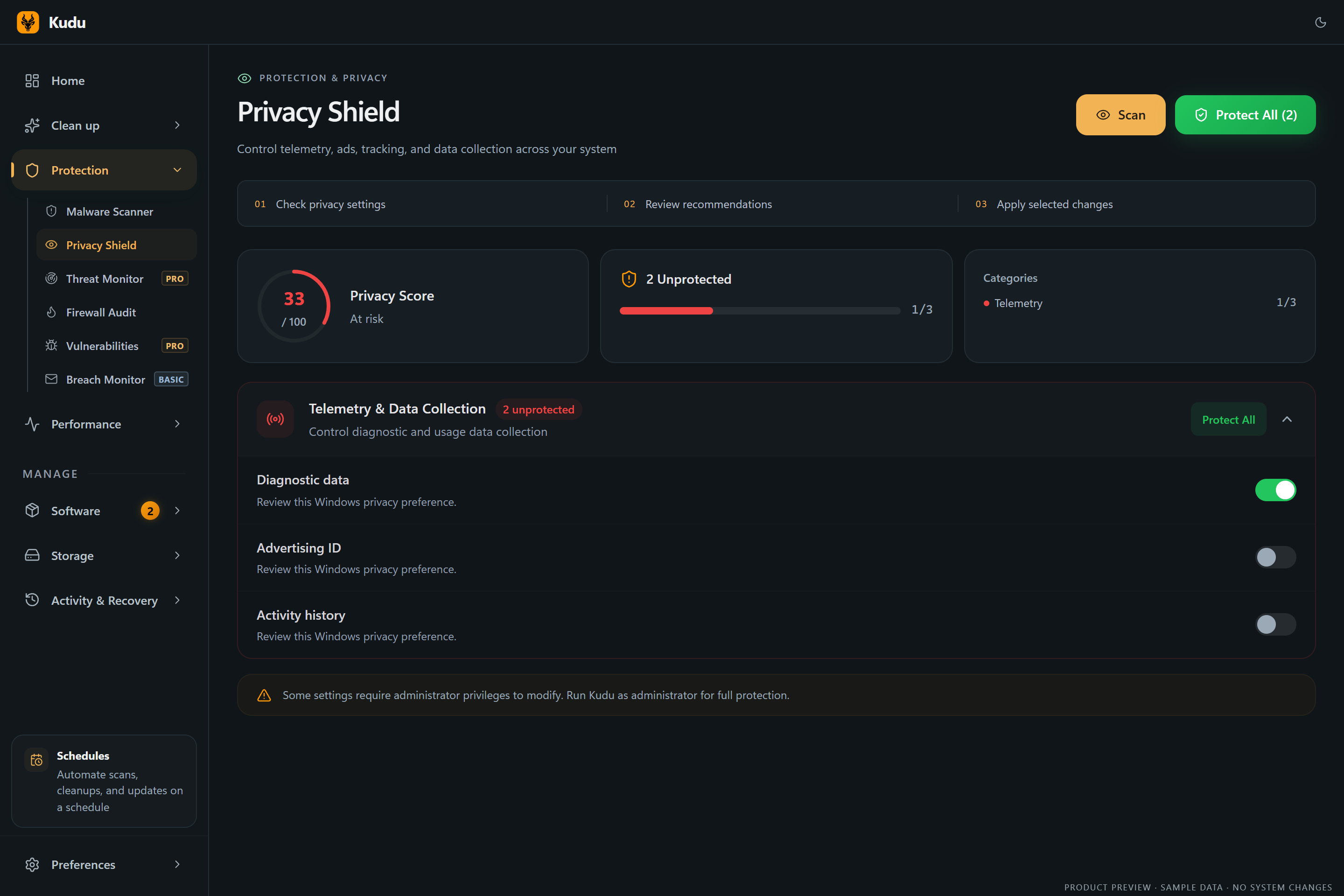Expand the Performance chevron
This screenshot has width=1344, height=896.
coord(177,424)
